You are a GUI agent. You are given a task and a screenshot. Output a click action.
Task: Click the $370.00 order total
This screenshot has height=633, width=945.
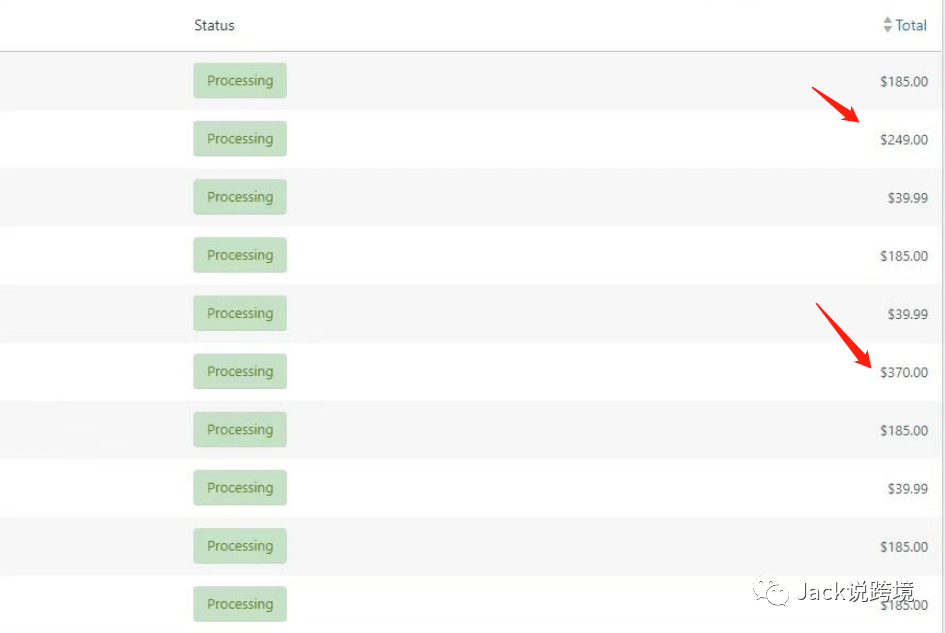tap(903, 373)
